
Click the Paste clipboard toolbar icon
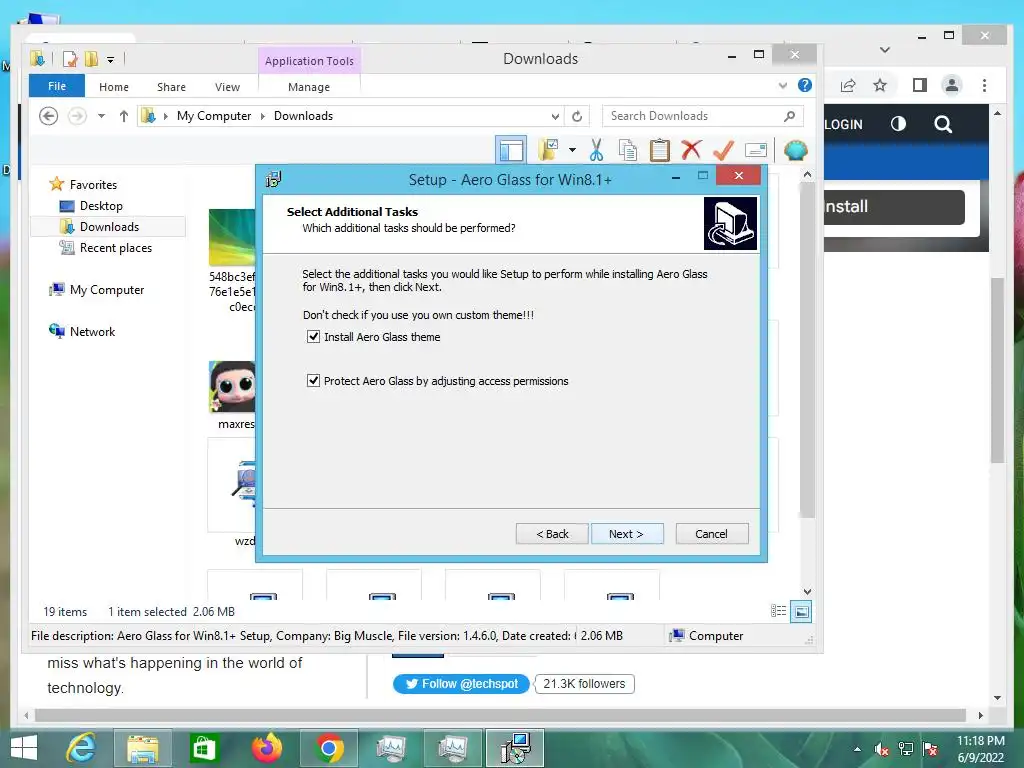click(x=660, y=150)
